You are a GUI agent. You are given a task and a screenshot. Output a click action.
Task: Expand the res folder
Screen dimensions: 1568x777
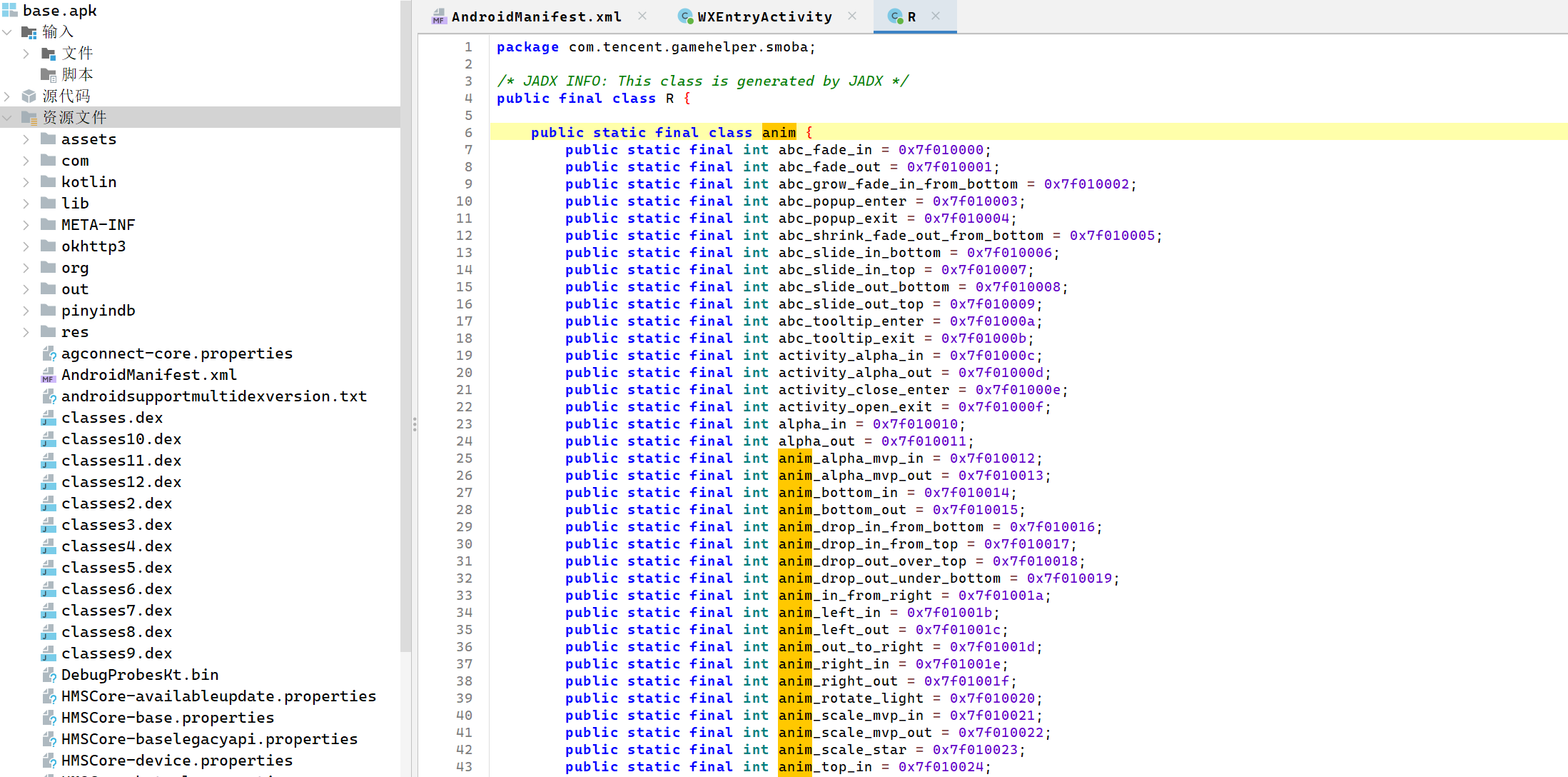pos(26,332)
